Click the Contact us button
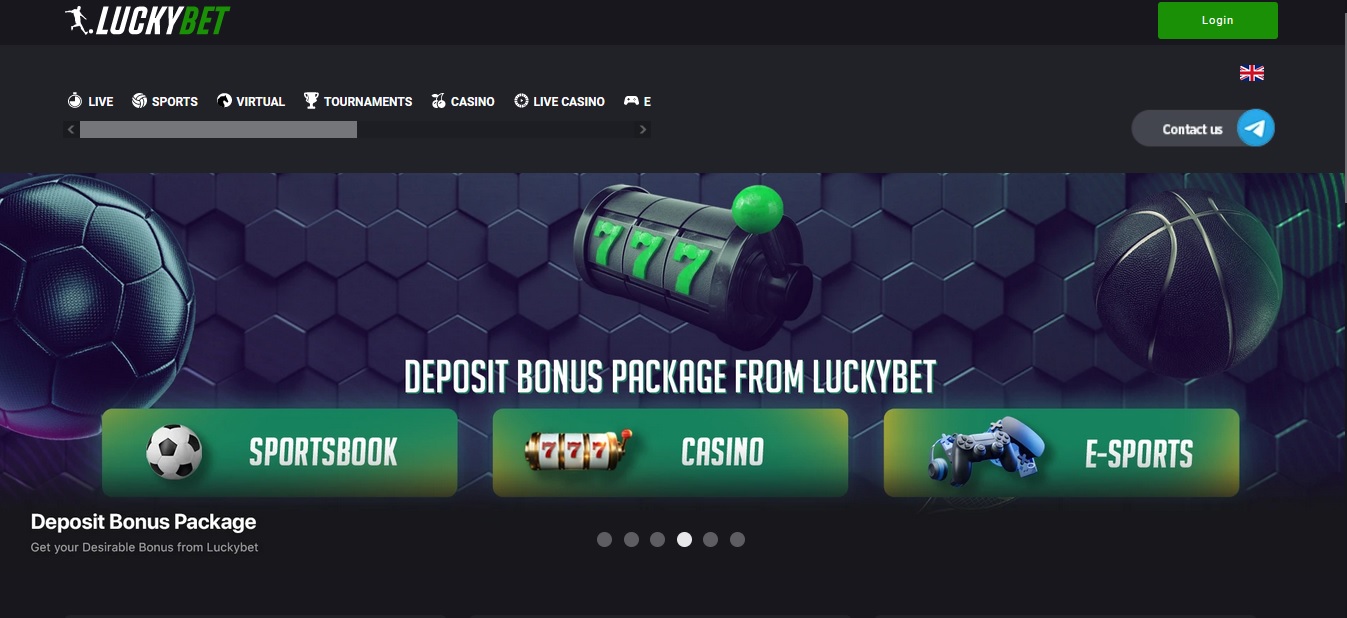1347x618 pixels. click(1203, 128)
